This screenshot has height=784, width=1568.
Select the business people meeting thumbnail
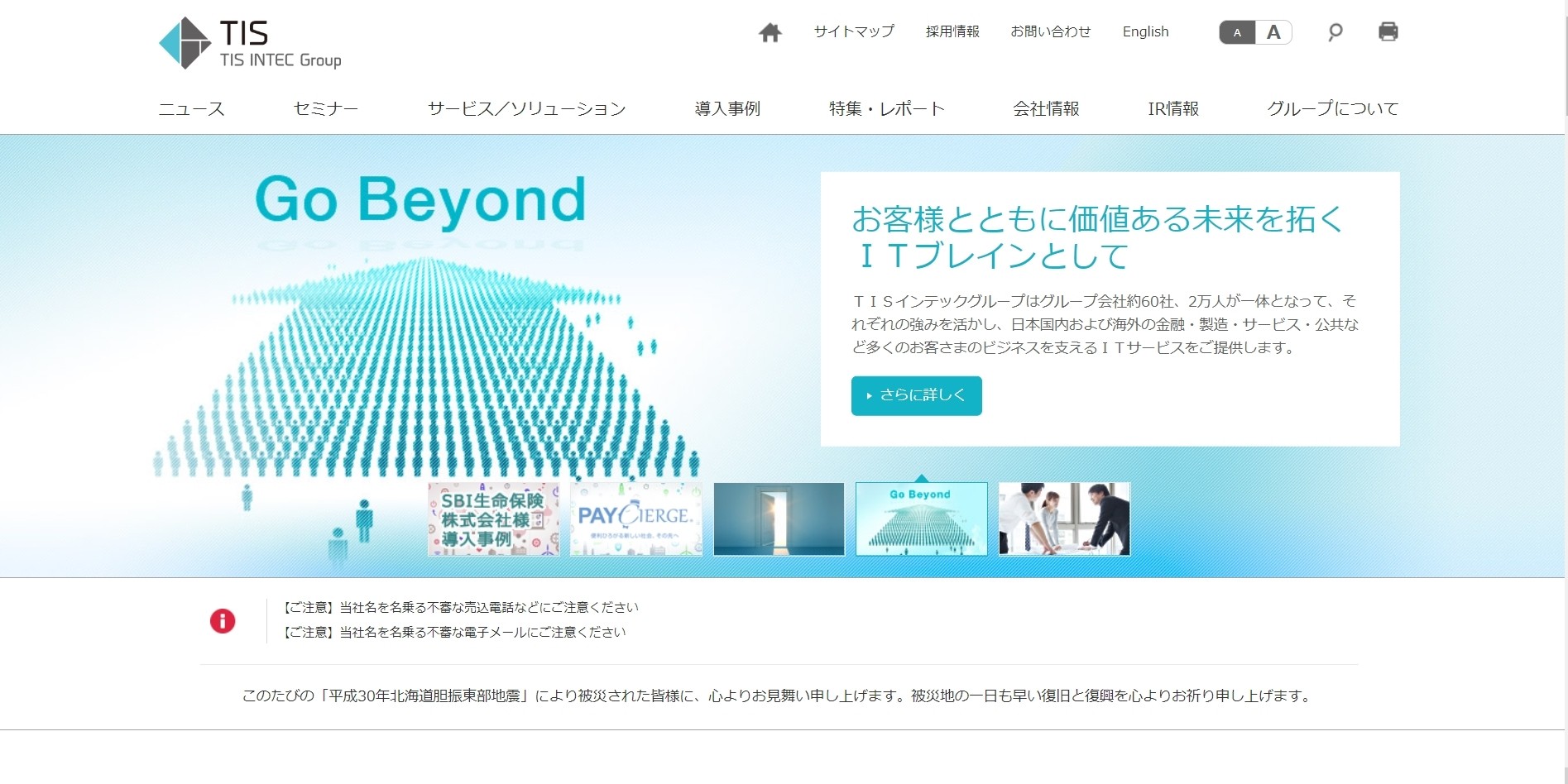click(1064, 519)
